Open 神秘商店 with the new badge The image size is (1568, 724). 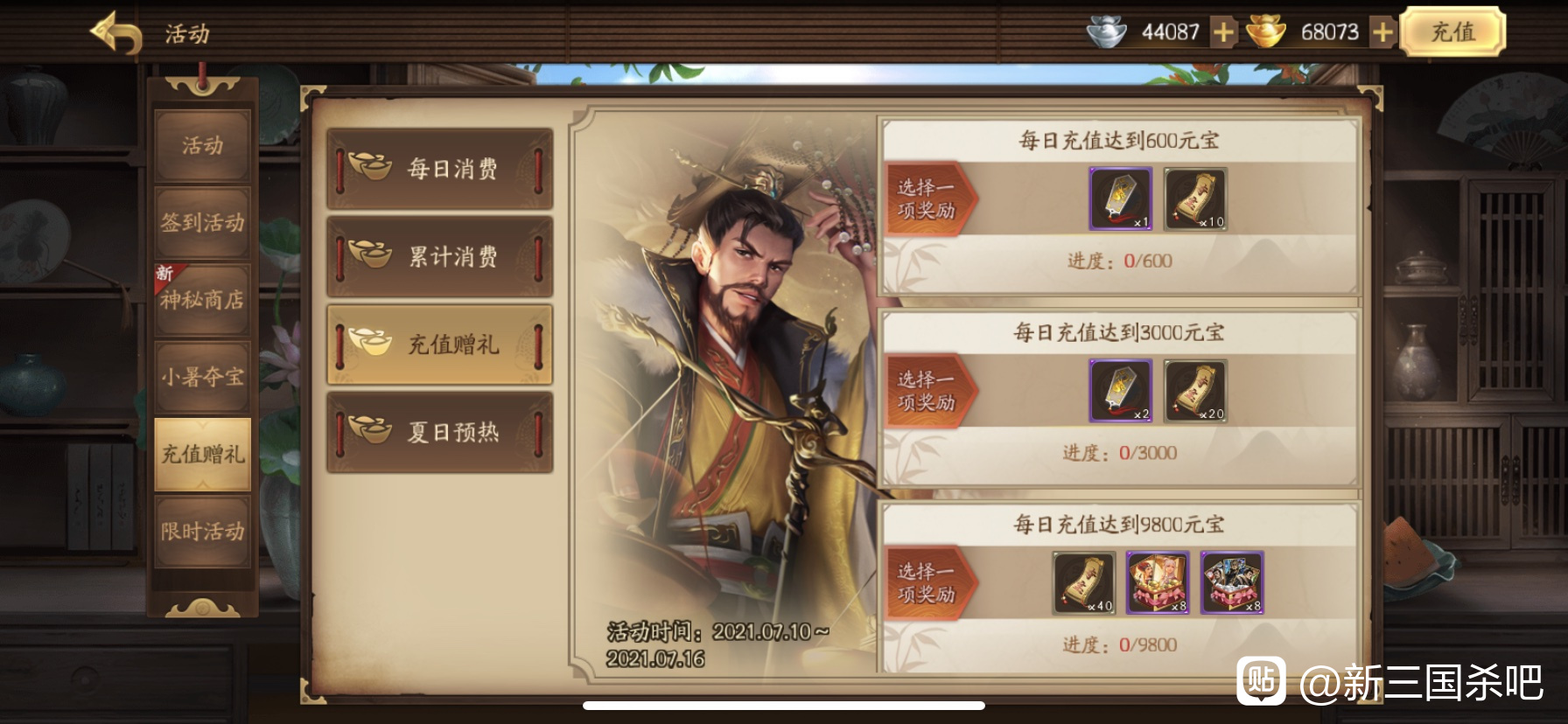click(203, 299)
